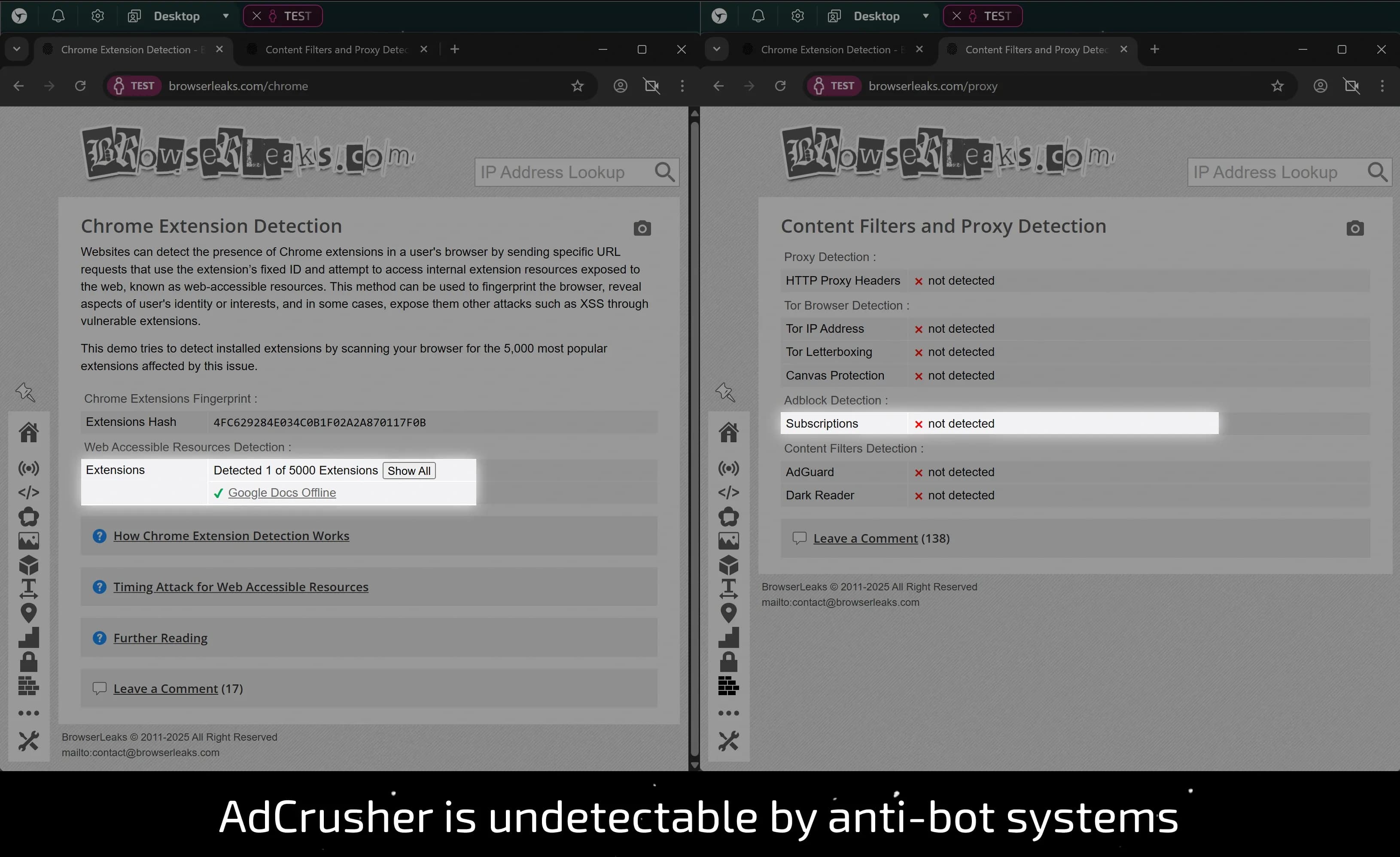Click the bookmark star in browserleaks.com/chrome address bar
Screen dimensions: 1400x857
[577, 86]
